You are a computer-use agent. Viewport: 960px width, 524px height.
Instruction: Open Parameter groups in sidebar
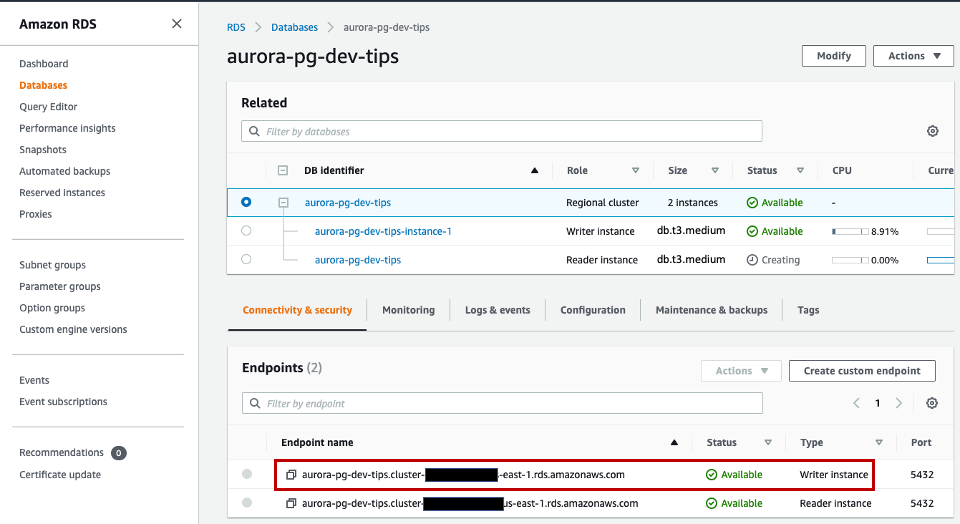[60, 286]
